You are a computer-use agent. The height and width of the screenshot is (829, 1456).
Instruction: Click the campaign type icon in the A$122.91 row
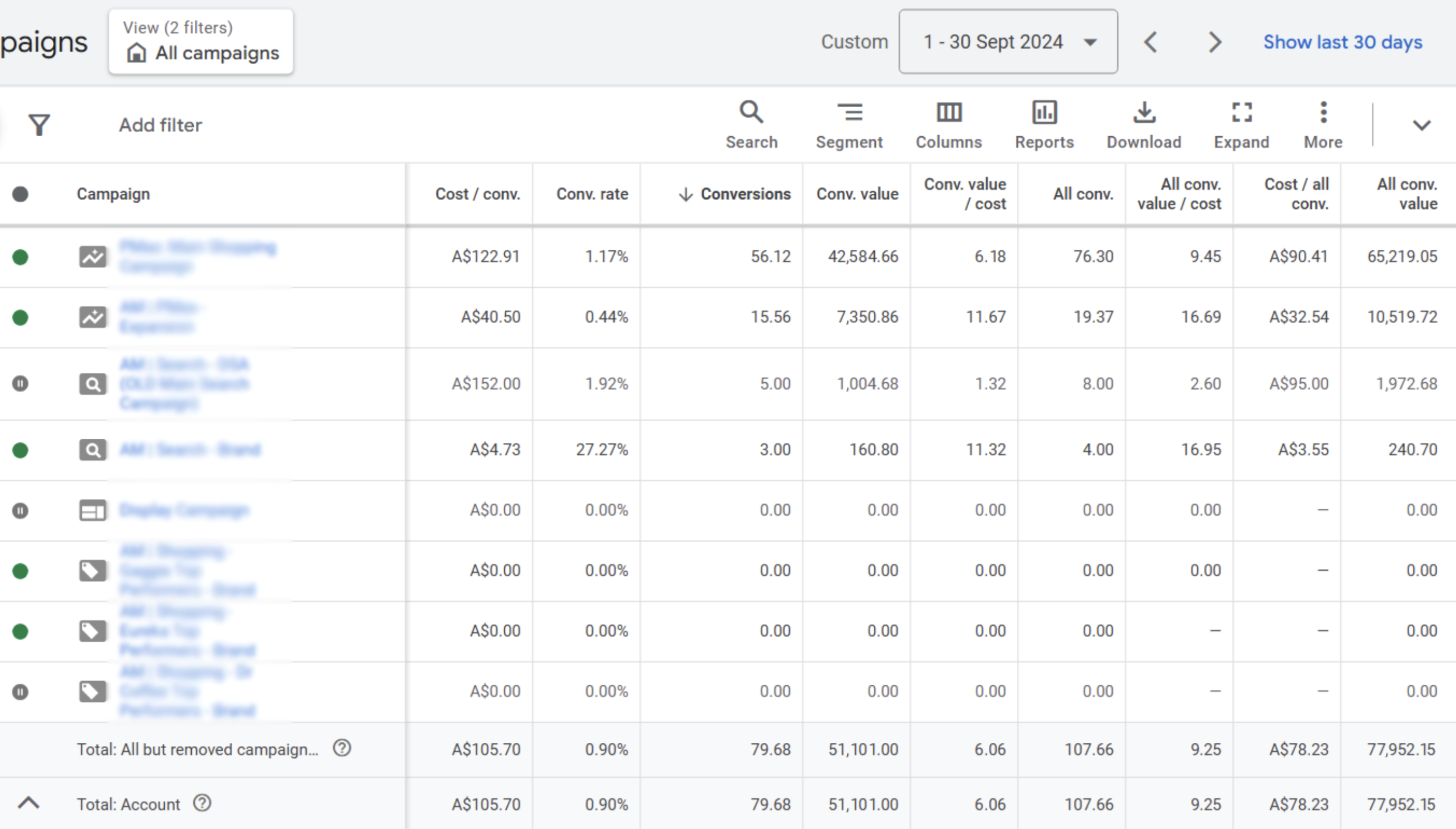[92, 257]
